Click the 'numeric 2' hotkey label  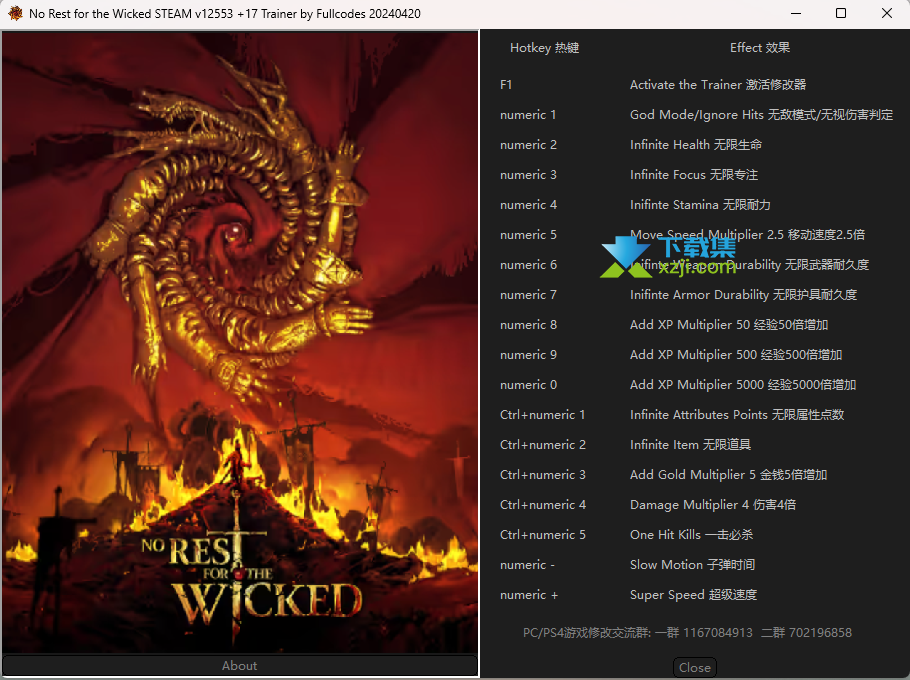[x=528, y=144]
